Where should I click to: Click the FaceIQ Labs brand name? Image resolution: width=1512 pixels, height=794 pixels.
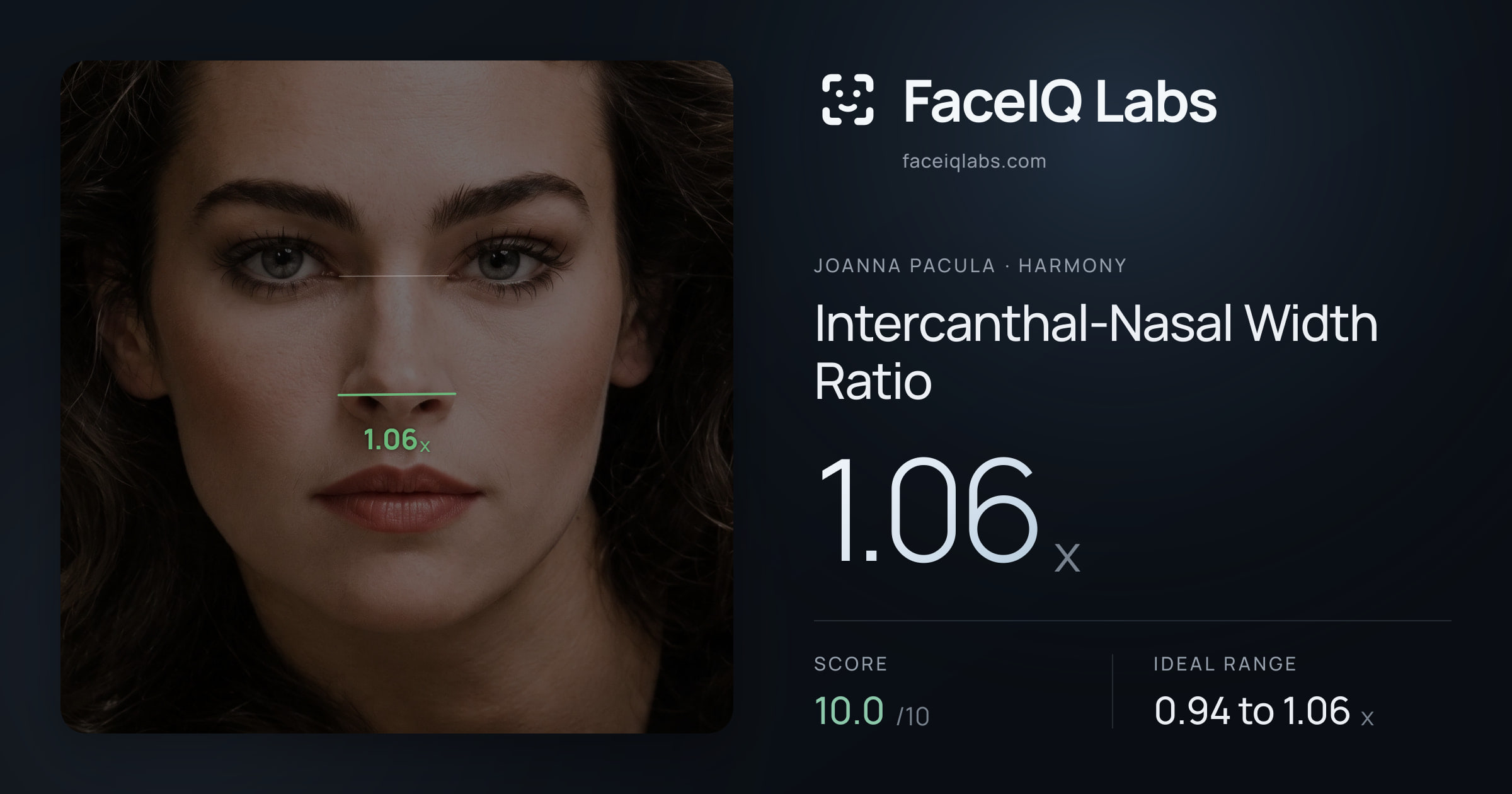pos(1060,101)
